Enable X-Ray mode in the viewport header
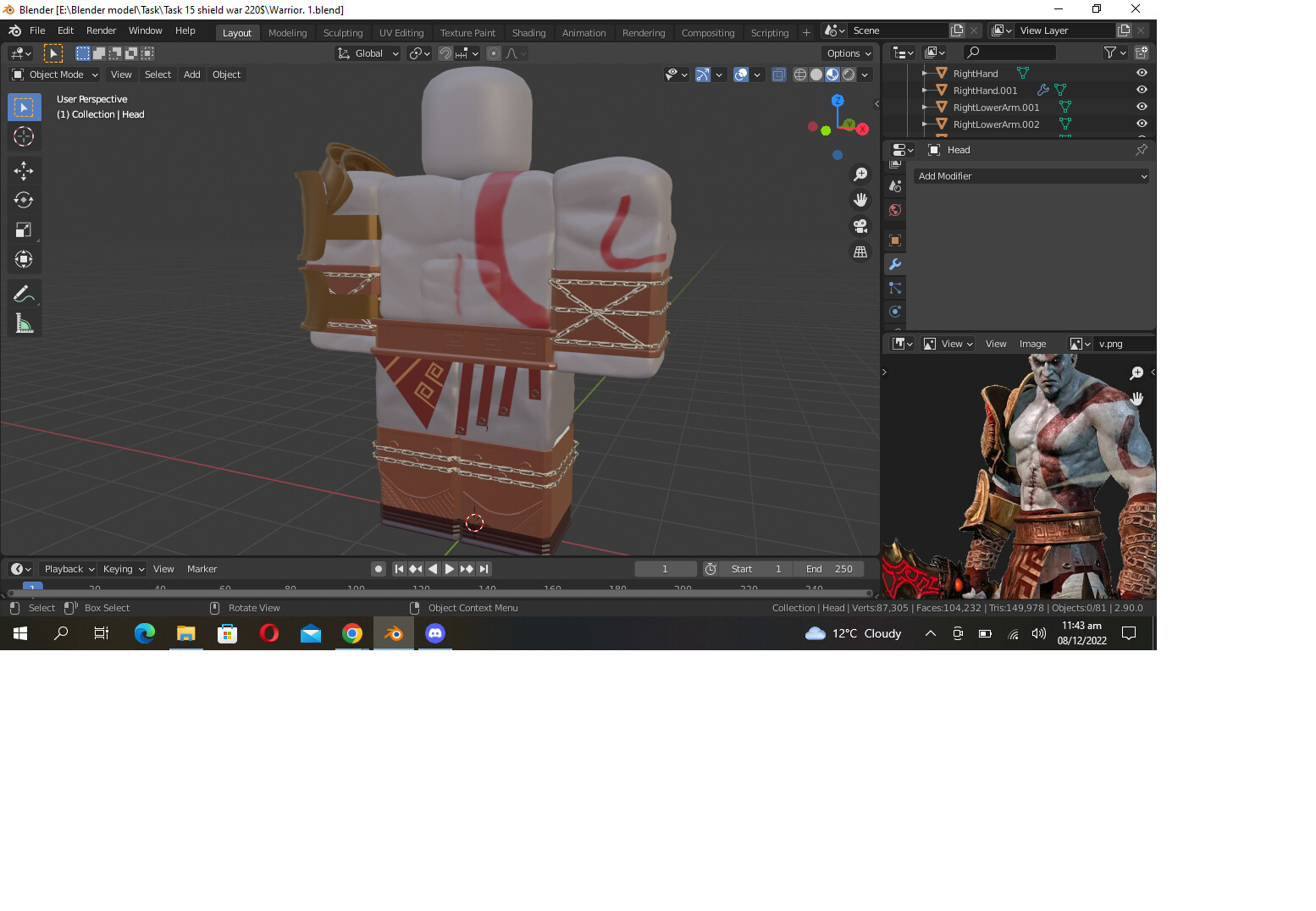1316x911 pixels. [778, 75]
